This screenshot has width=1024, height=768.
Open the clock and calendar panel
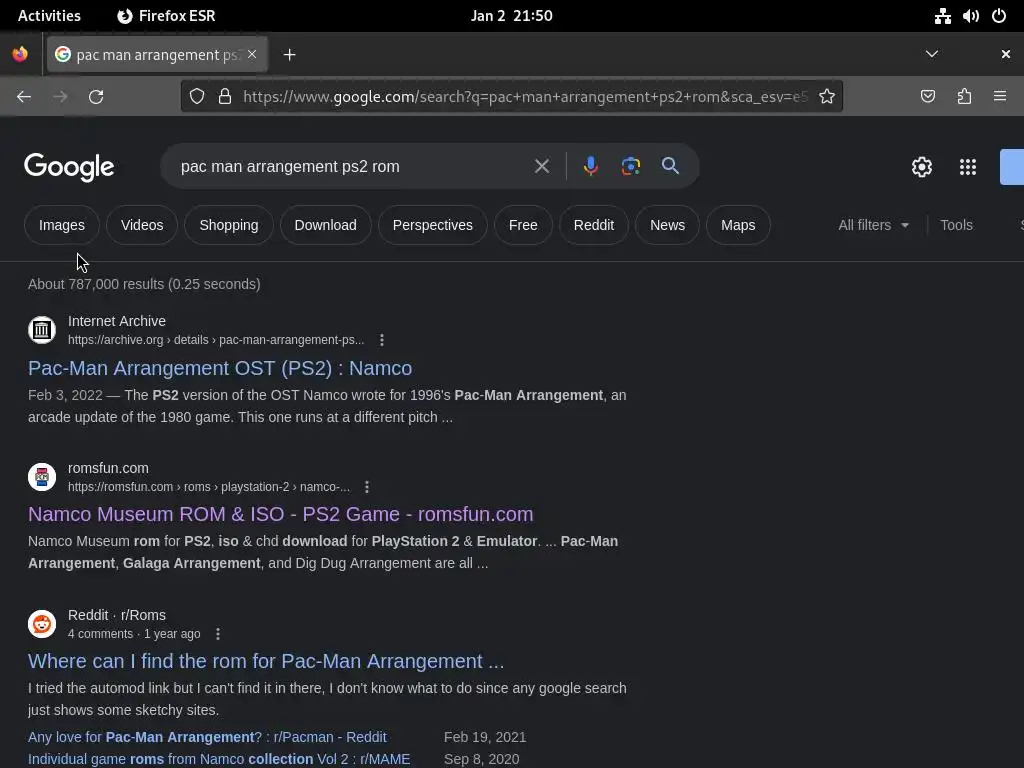[x=512, y=16]
